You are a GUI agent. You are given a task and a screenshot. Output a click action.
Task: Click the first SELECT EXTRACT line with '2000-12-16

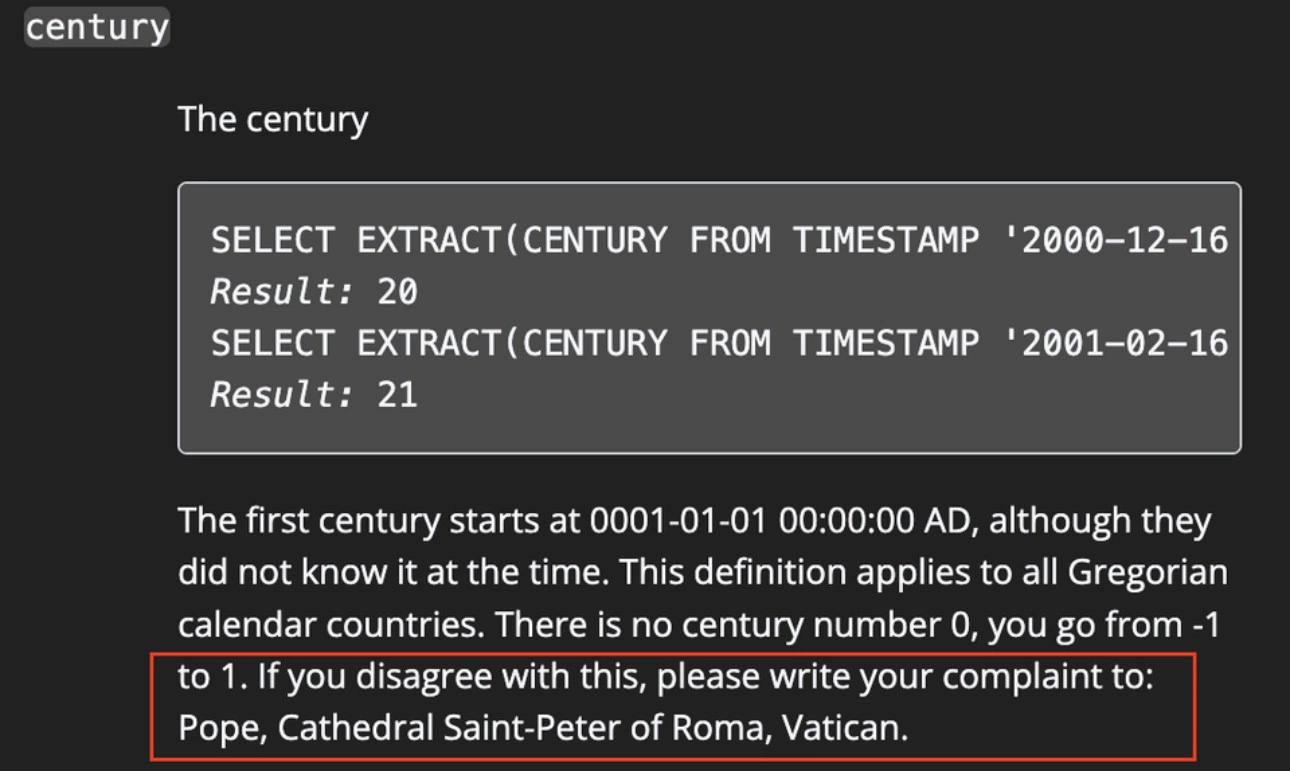(719, 240)
